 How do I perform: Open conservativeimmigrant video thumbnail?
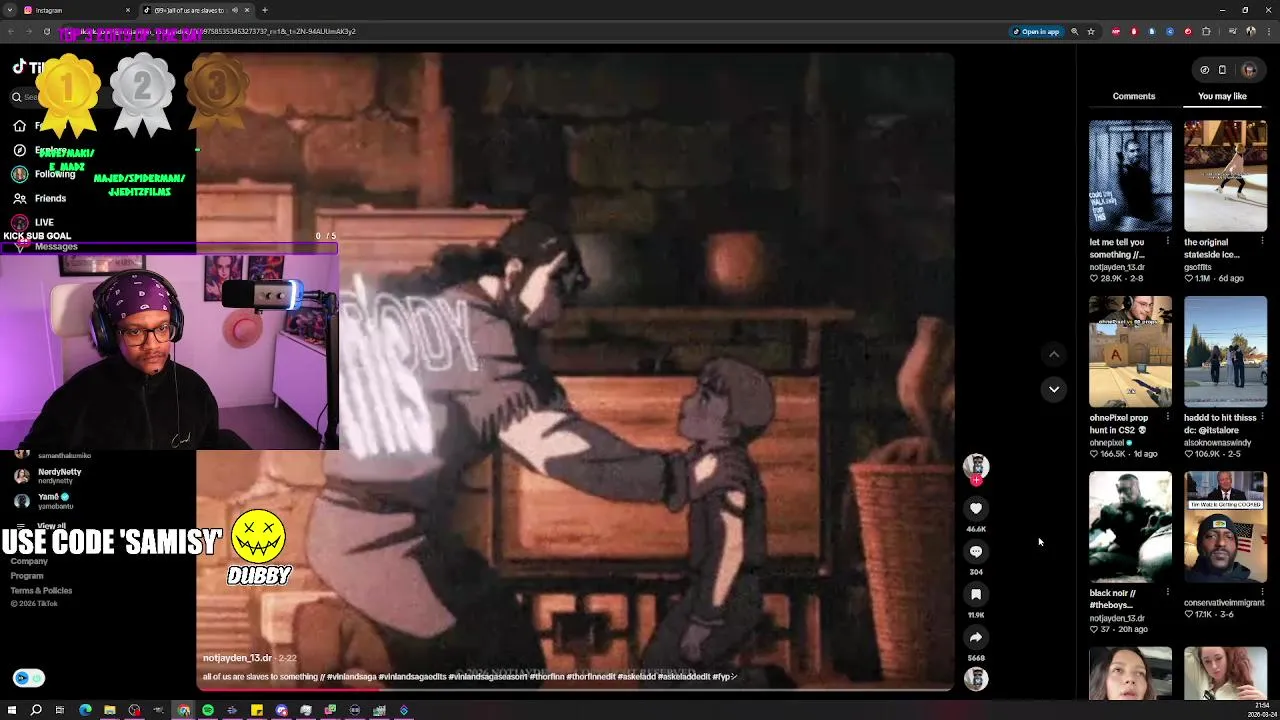click(1225, 526)
